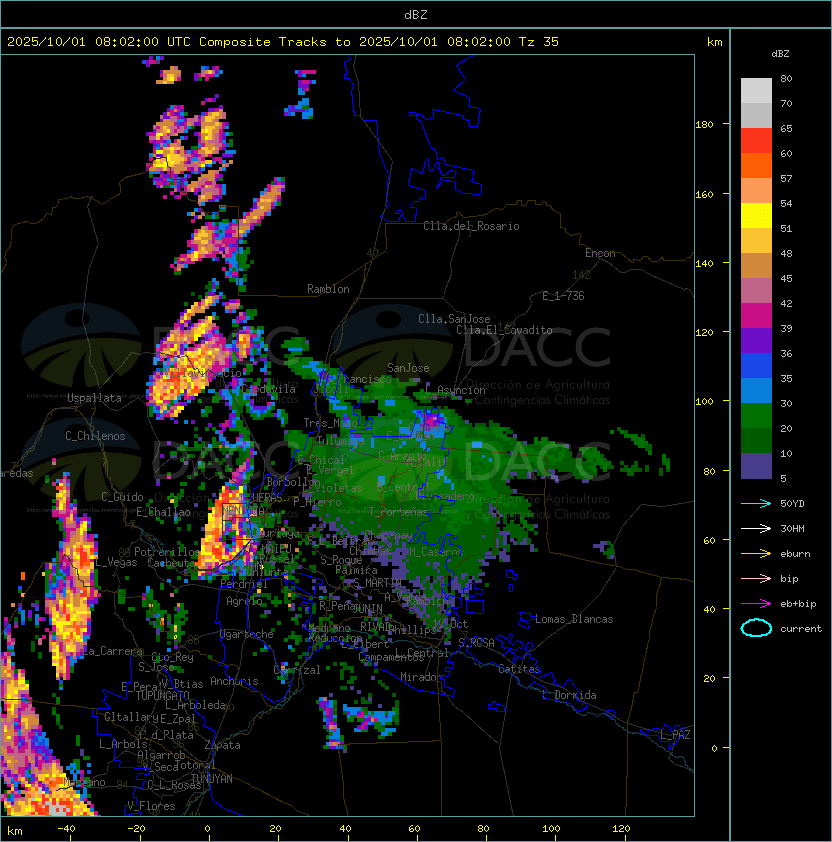Click the 'eburn' legend label

[x=795, y=554]
